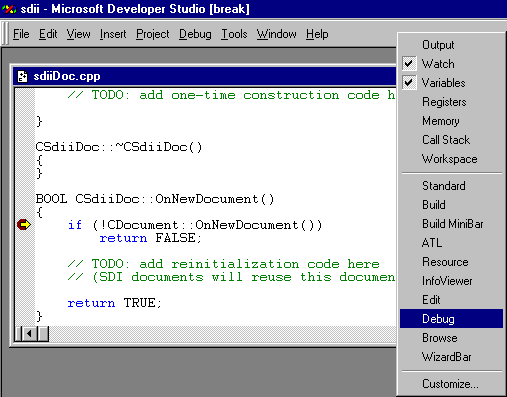This screenshot has width=507, height=397.
Task: Show the Registers window
Action: click(451, 102)
